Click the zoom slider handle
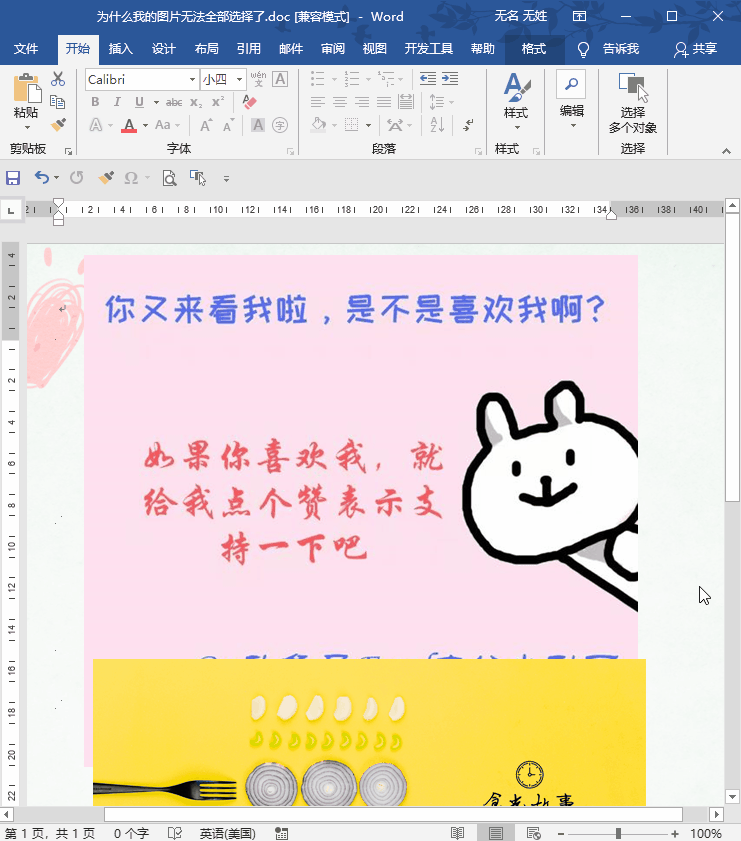Screen dimensions: 741x841 [618, 833]
